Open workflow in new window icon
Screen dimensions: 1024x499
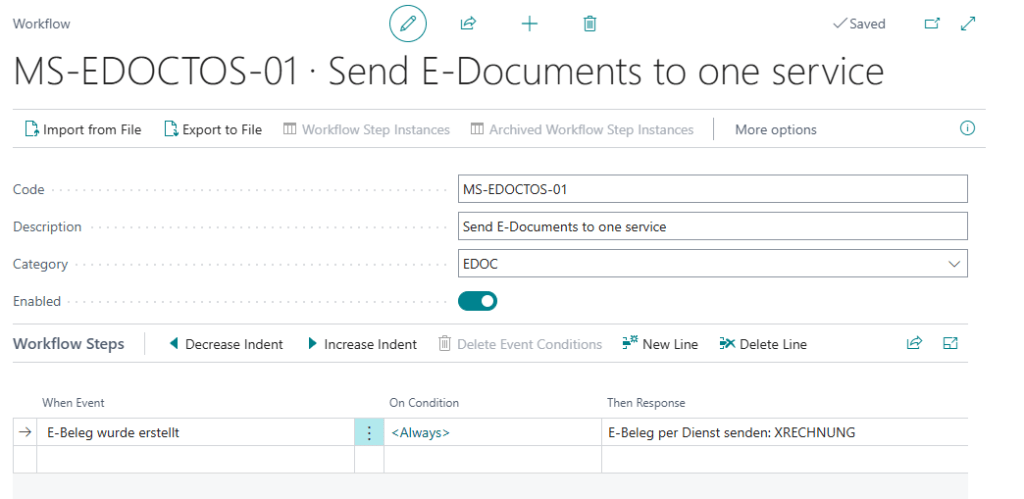(x=932, y=24)
